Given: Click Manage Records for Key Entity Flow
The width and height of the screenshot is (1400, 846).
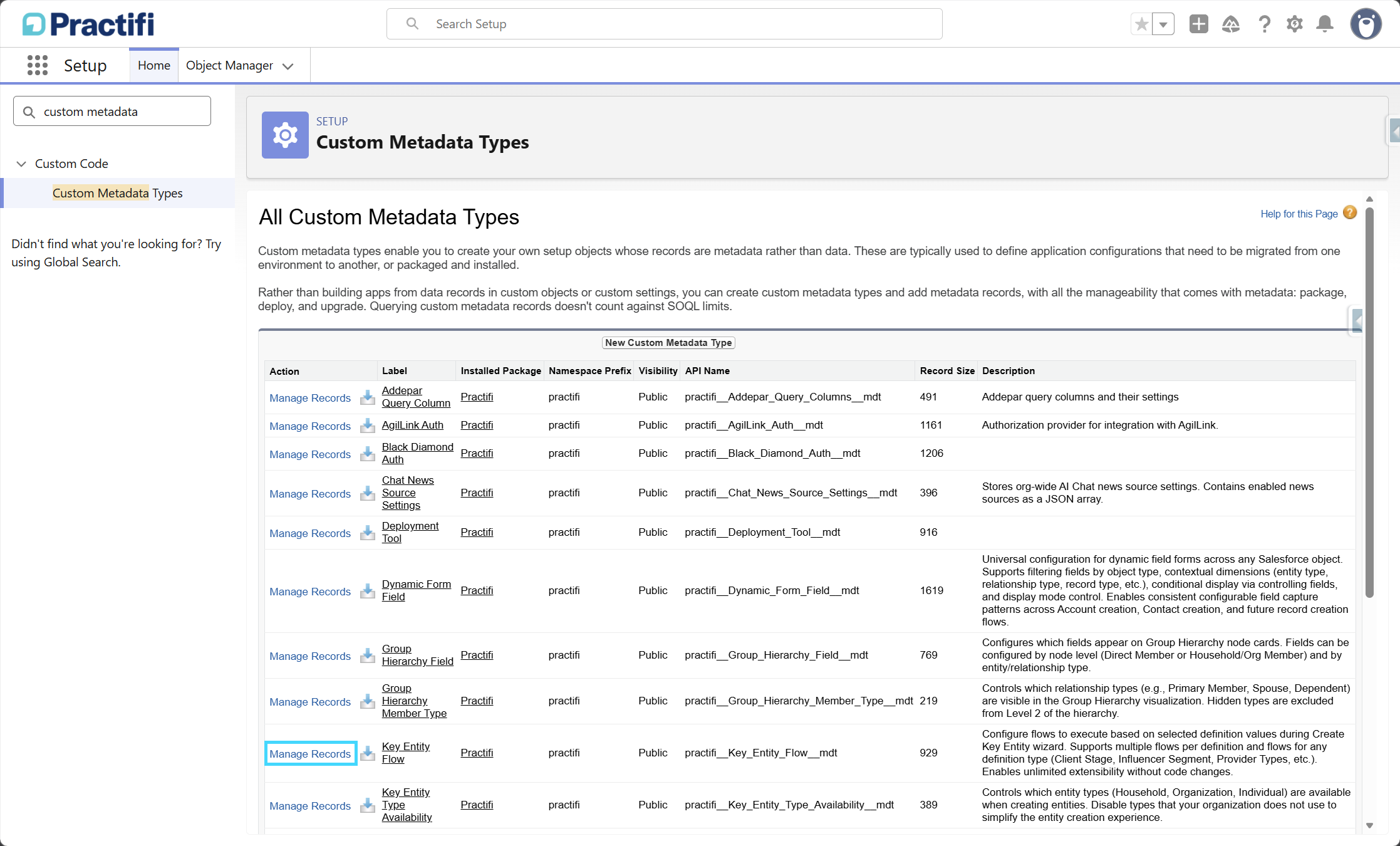Looking at the screenshot, I should 310,754.
